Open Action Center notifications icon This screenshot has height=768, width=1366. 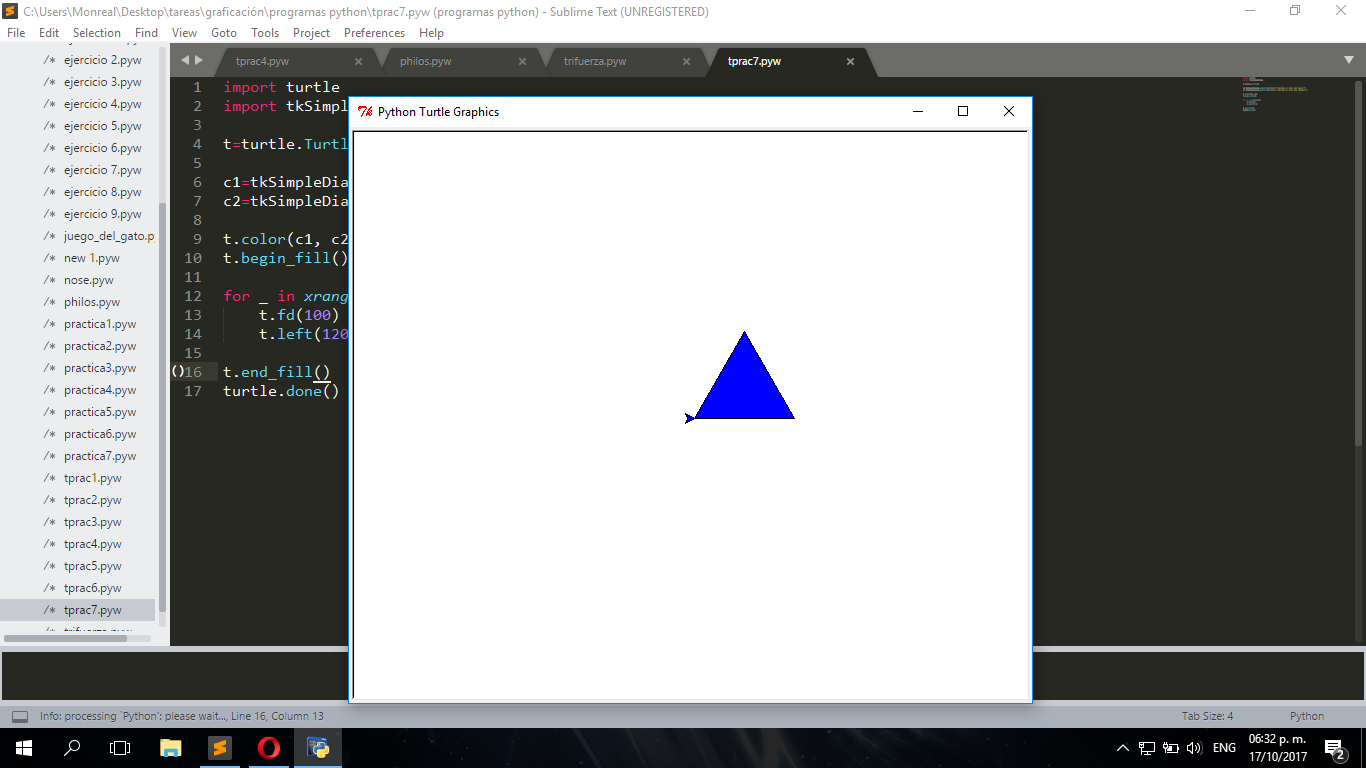(x=1334, y=747)
